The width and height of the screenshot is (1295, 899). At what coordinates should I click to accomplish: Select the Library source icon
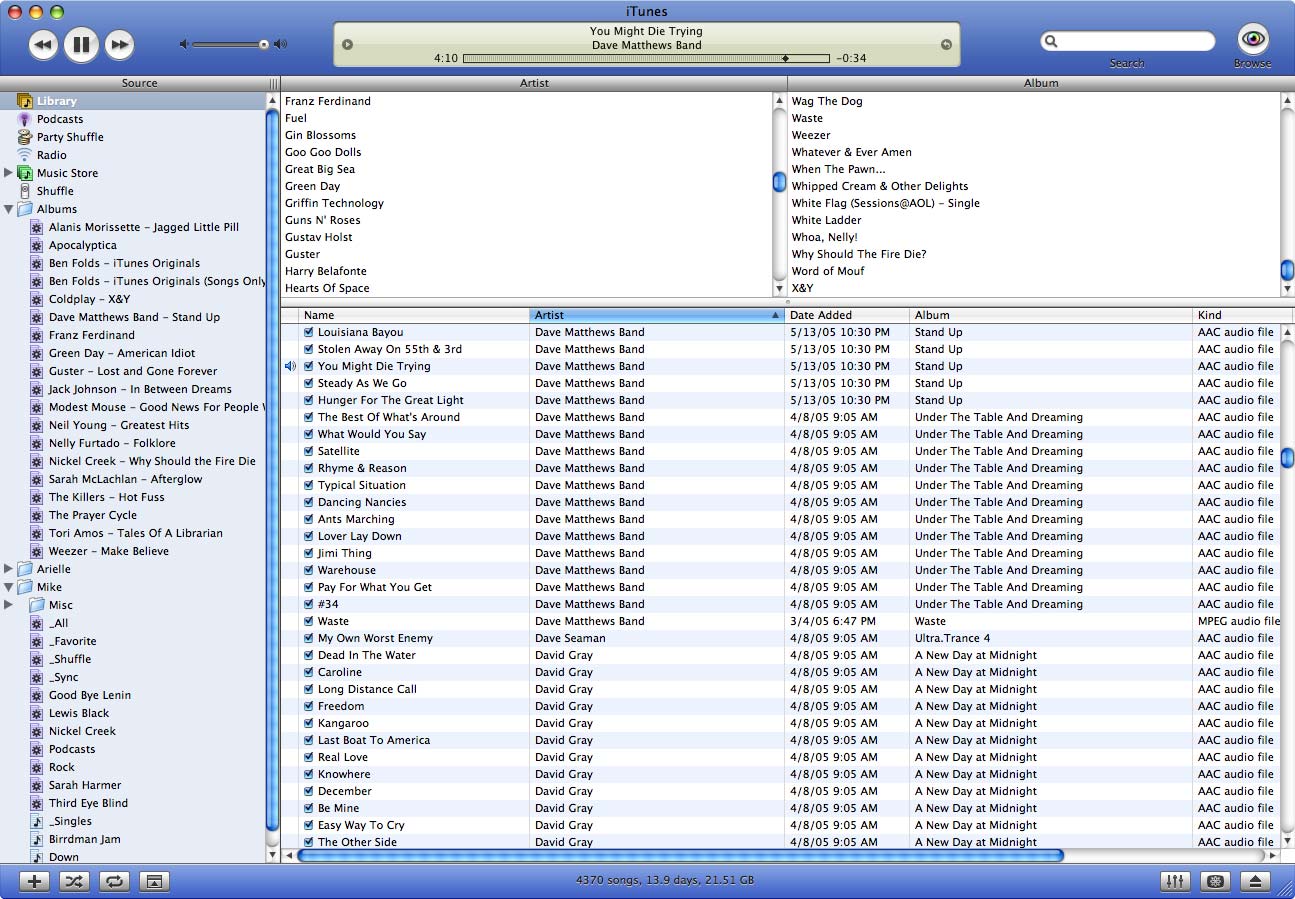pos(25,101)
